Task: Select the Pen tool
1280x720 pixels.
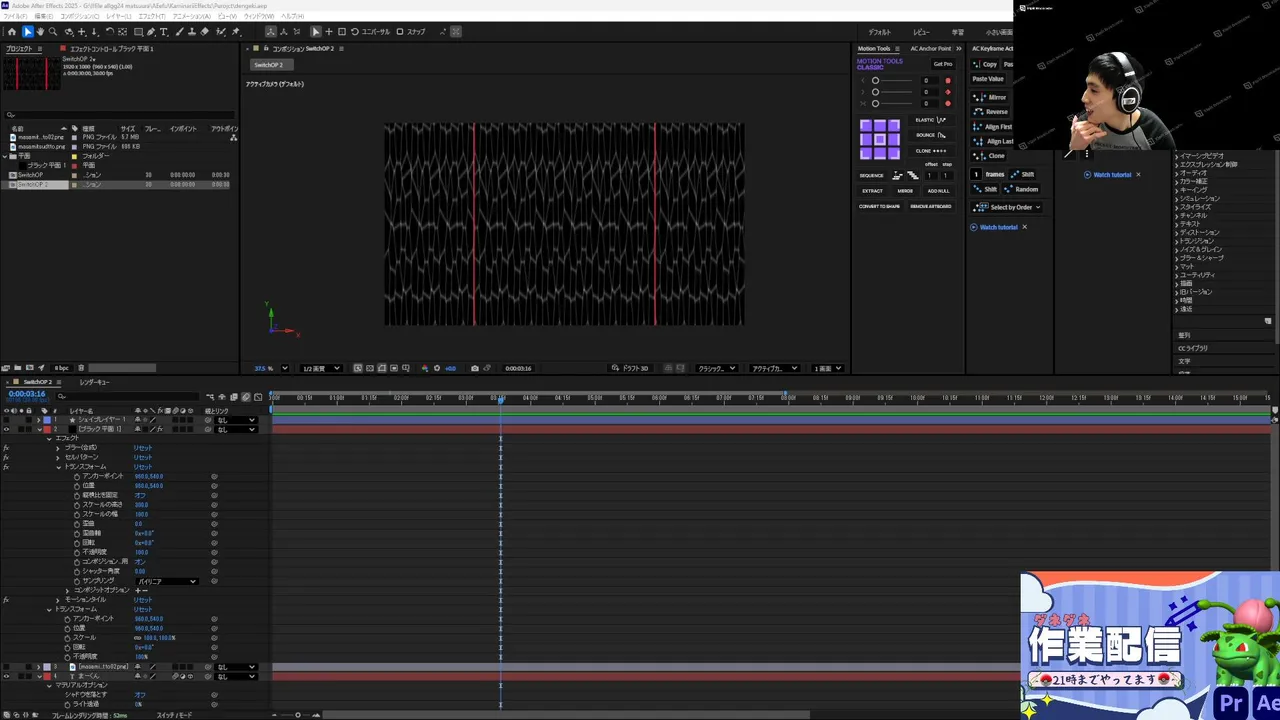Action: click(x=151, y=31)
